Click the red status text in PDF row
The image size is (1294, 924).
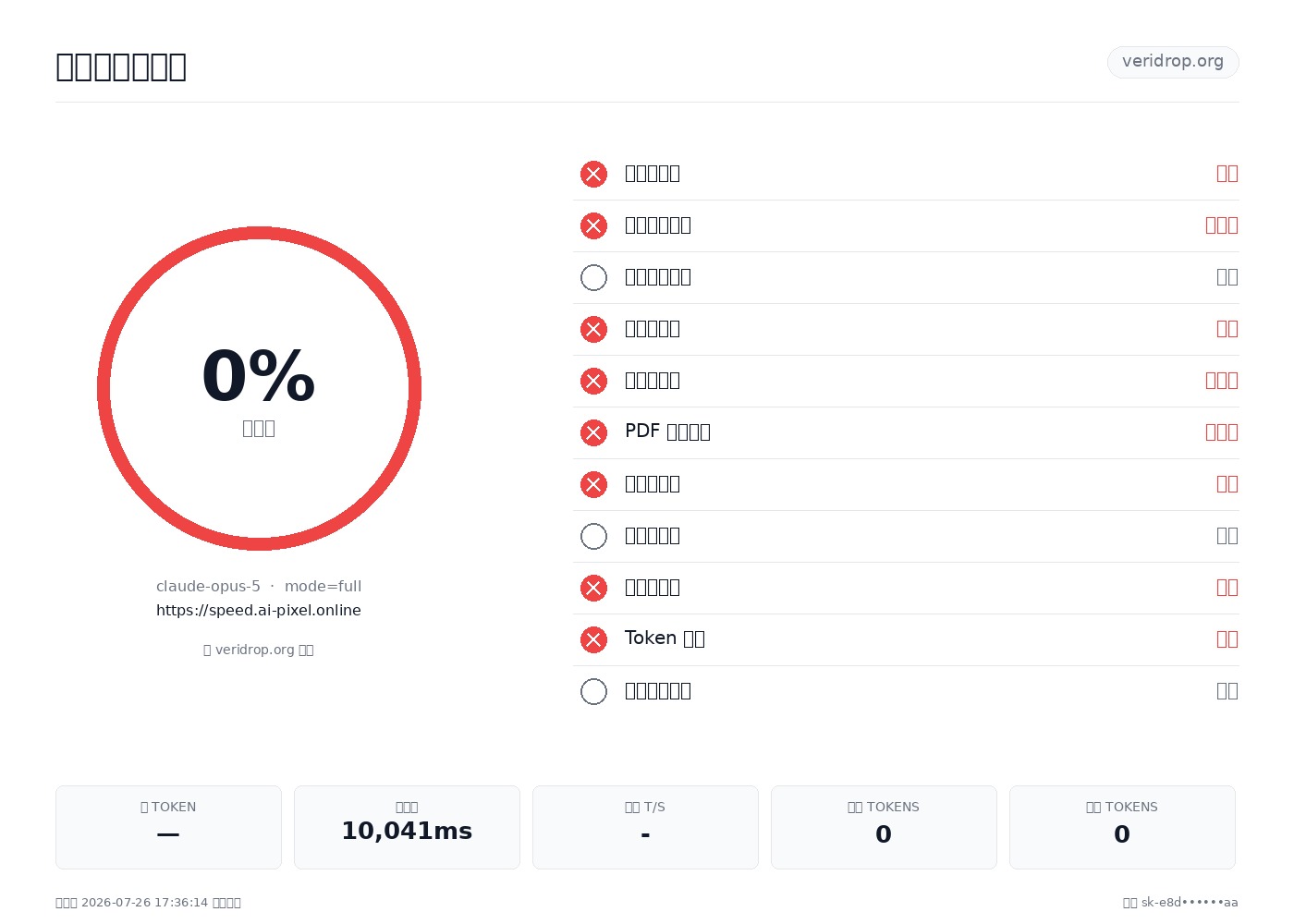click(x=1222, y=432)
